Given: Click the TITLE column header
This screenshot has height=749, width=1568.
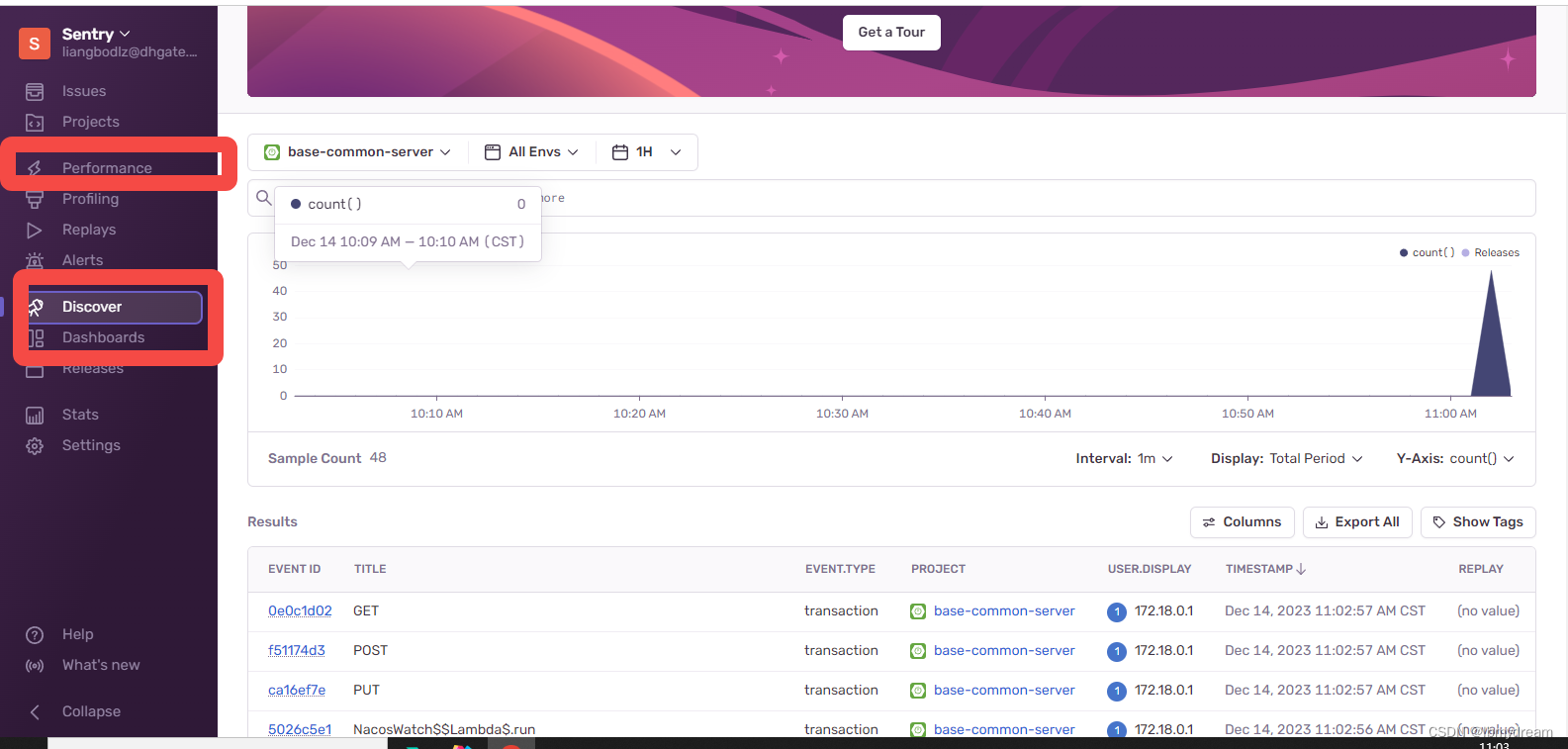Looking at the screenshot, I should point(370,570).
